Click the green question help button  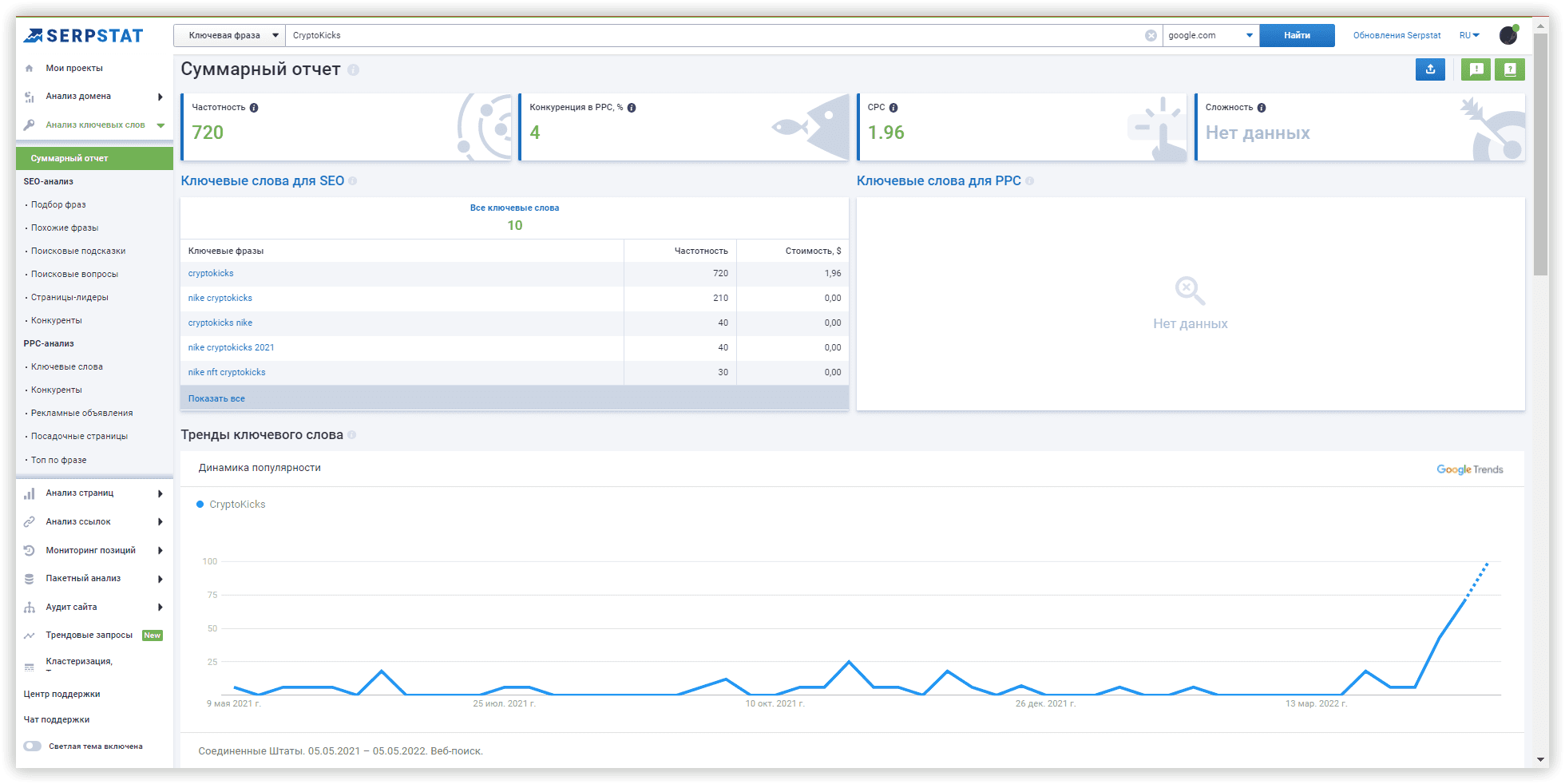[x=1510, y=69]
